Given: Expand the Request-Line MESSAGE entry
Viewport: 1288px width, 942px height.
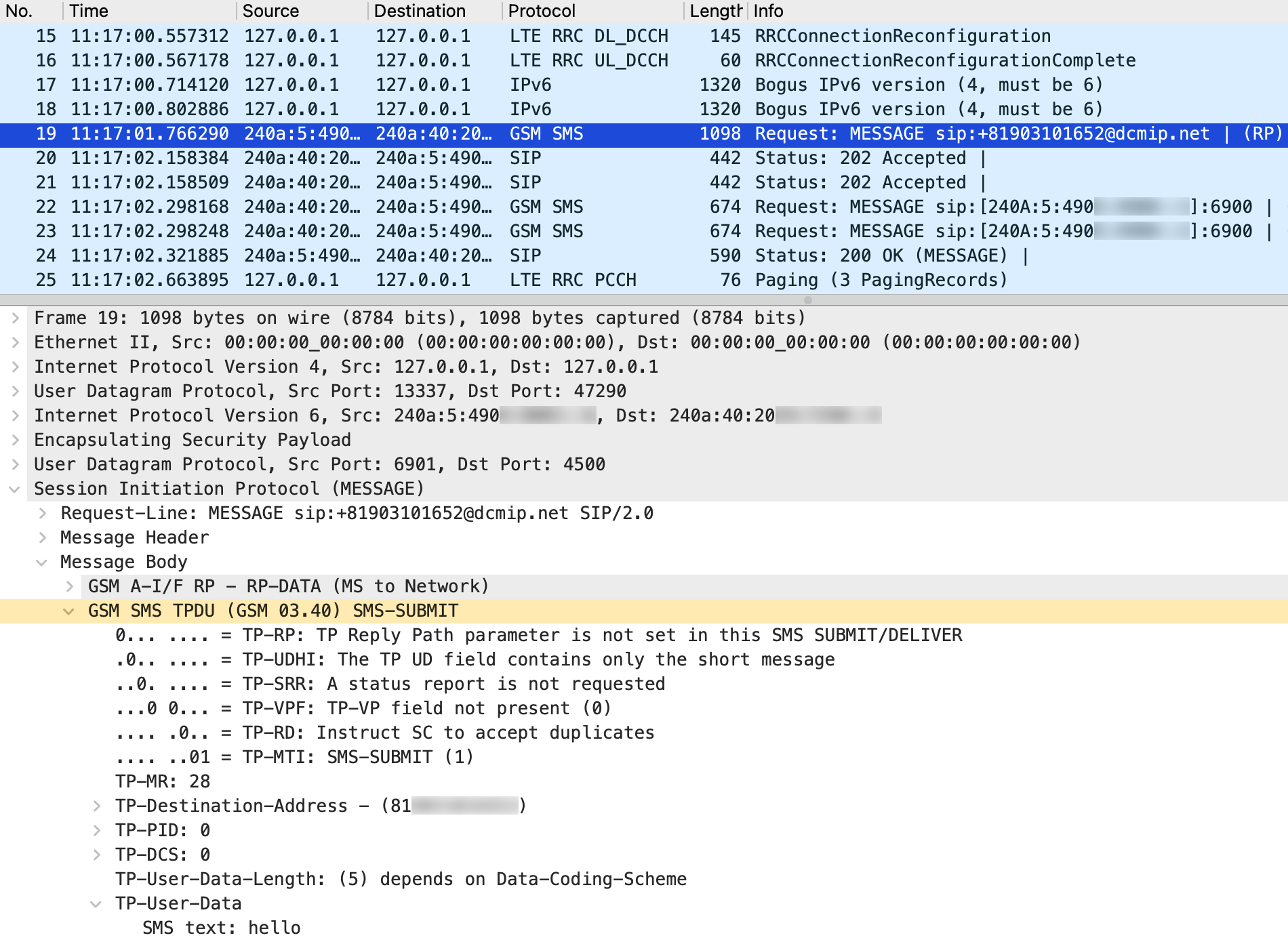Looking at the screenshot, I should 43,513.
